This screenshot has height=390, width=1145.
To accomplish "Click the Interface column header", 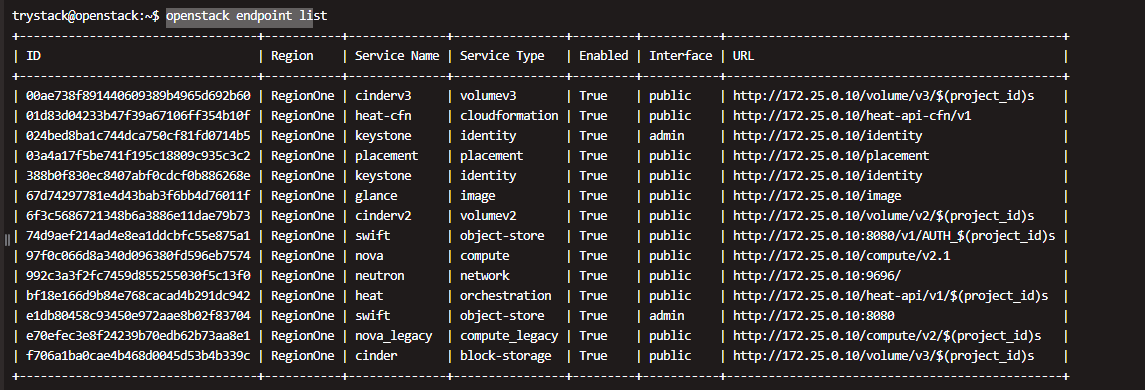I will (681, 56).
